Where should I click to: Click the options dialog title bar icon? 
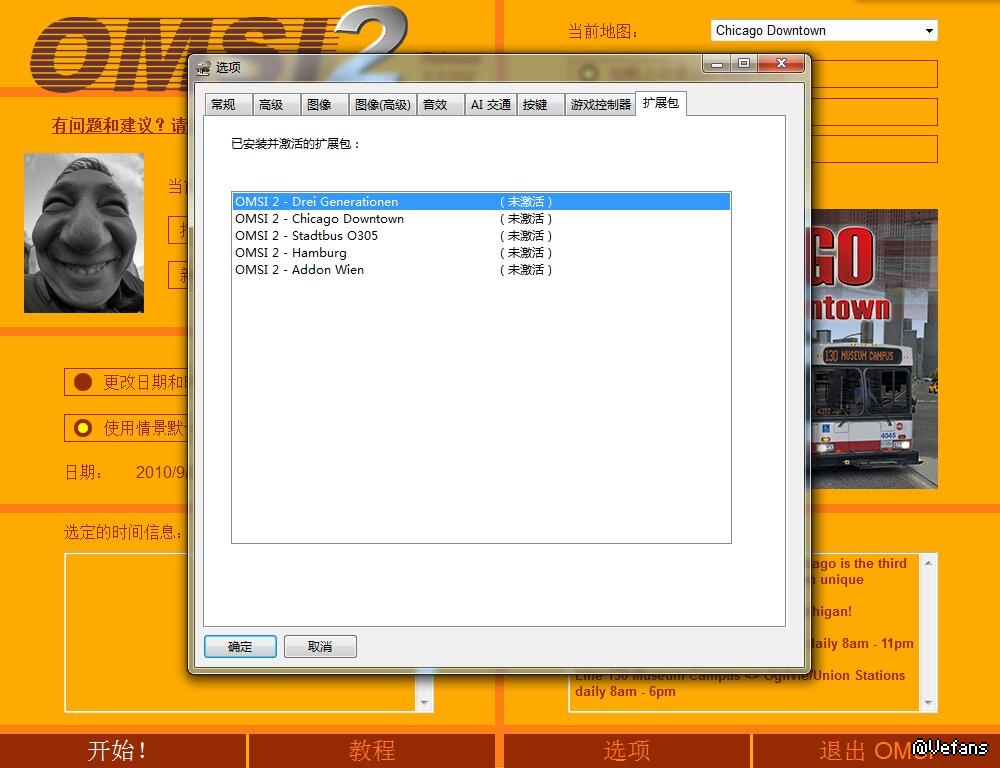tap(203, 68)
